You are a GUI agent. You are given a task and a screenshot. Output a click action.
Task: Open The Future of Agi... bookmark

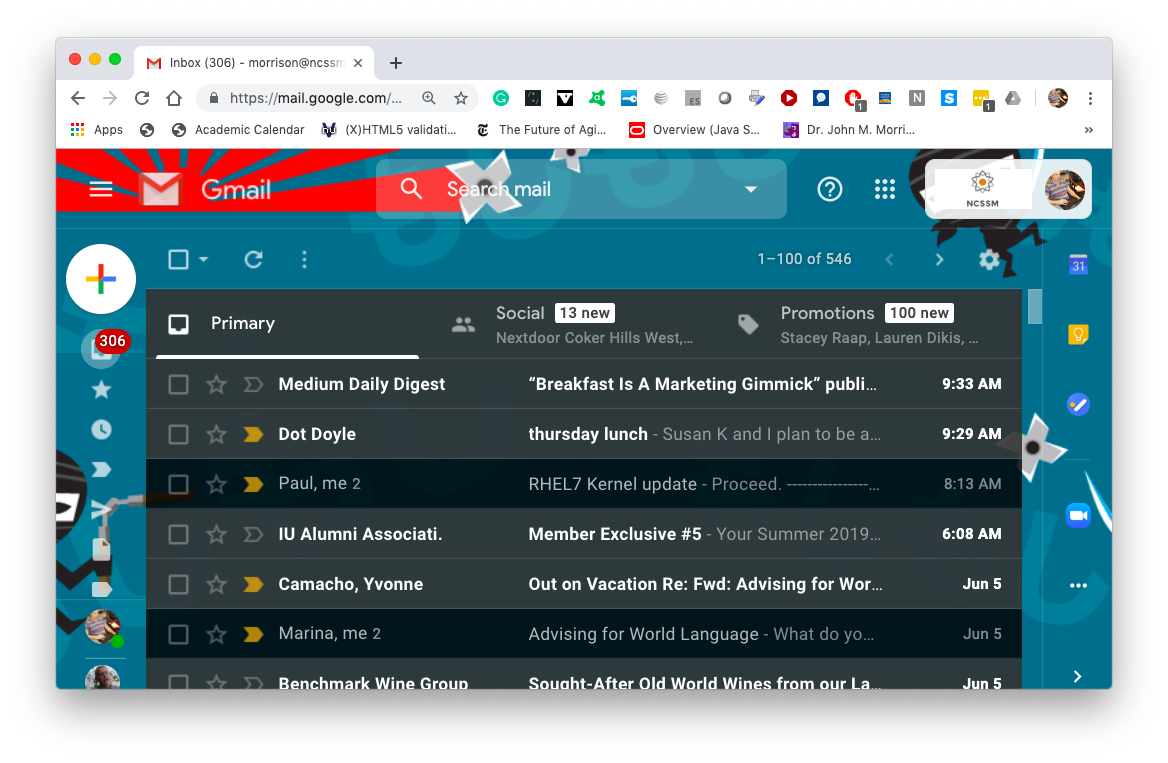click(x=542, y=130)
